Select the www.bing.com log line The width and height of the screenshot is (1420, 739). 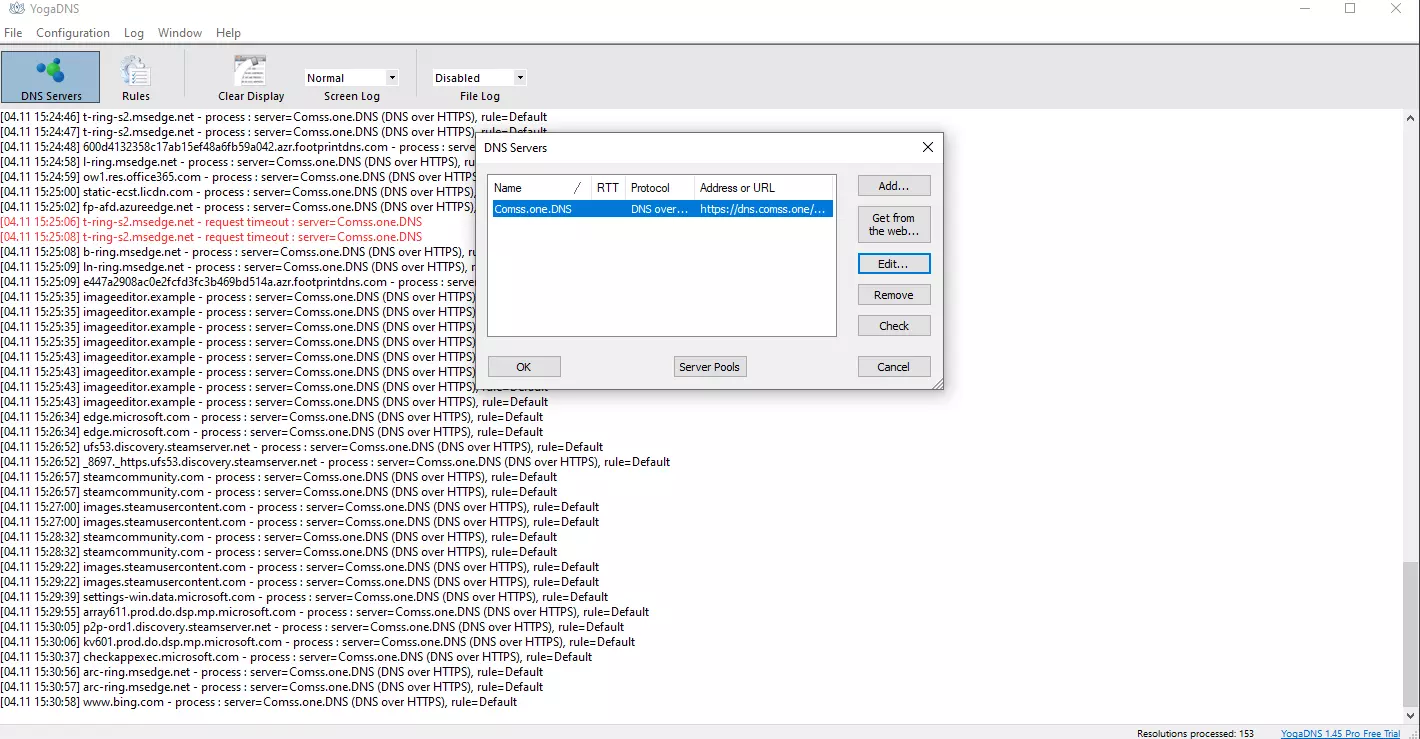coord(259,702)
